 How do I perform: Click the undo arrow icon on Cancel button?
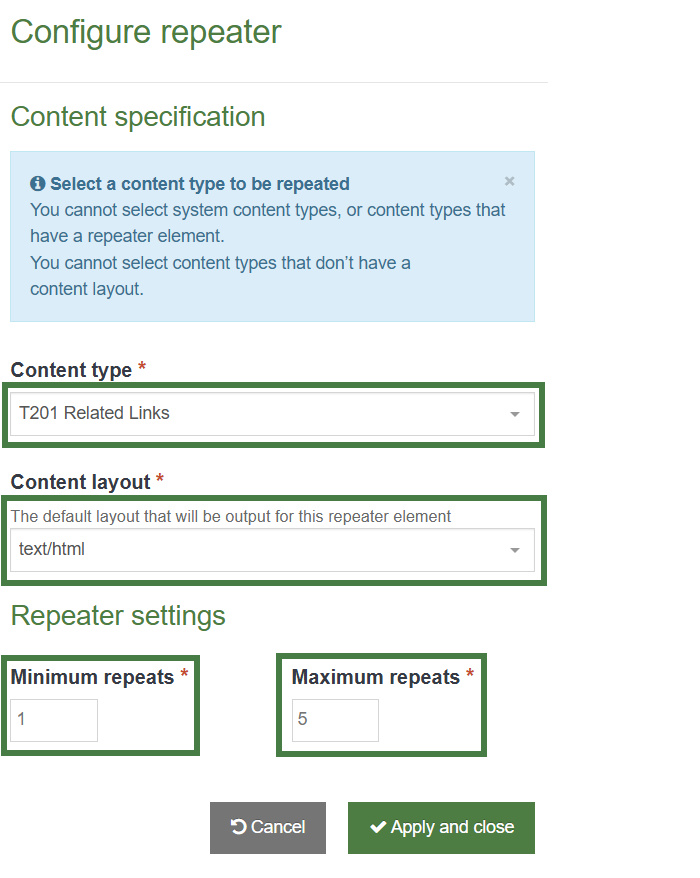(x=238, y=827)
